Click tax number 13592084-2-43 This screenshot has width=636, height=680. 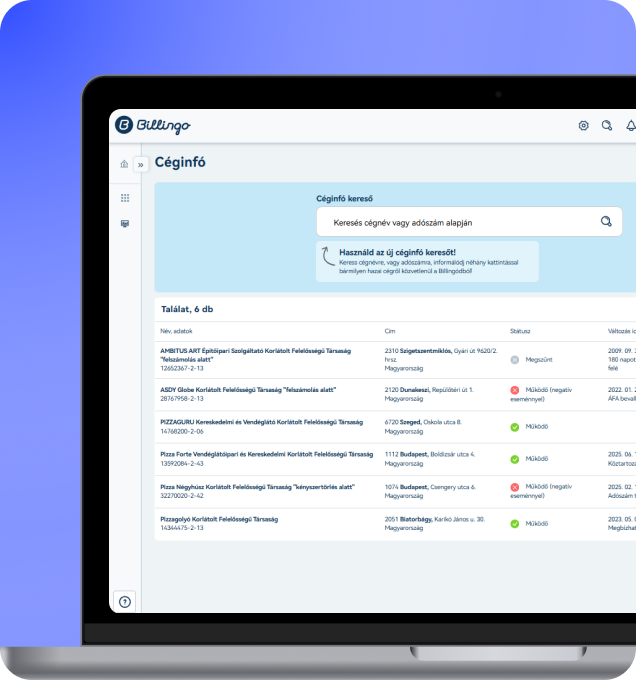[x=182, y=464]
